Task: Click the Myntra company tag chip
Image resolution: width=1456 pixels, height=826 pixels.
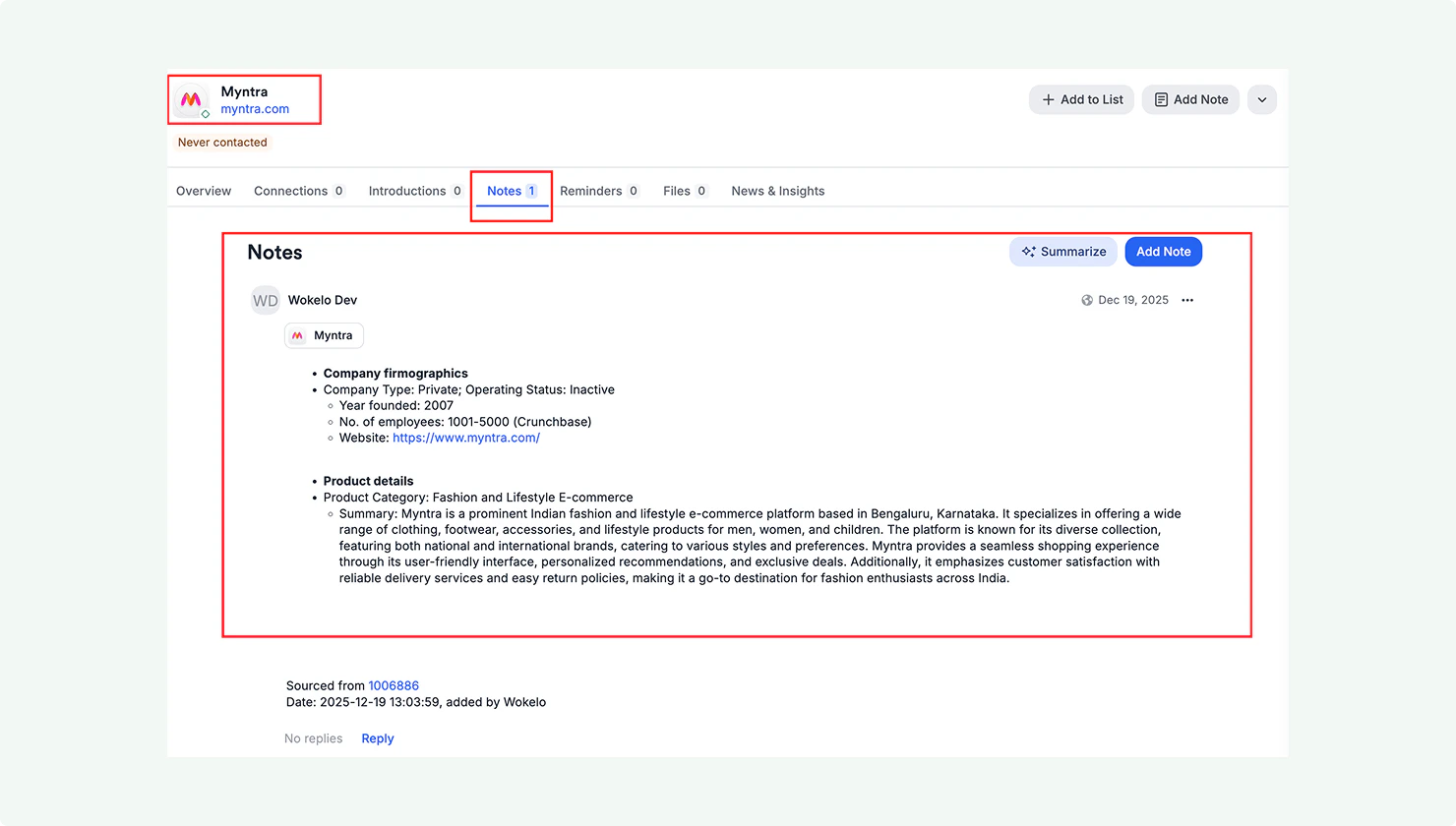Action: (324, 335)
